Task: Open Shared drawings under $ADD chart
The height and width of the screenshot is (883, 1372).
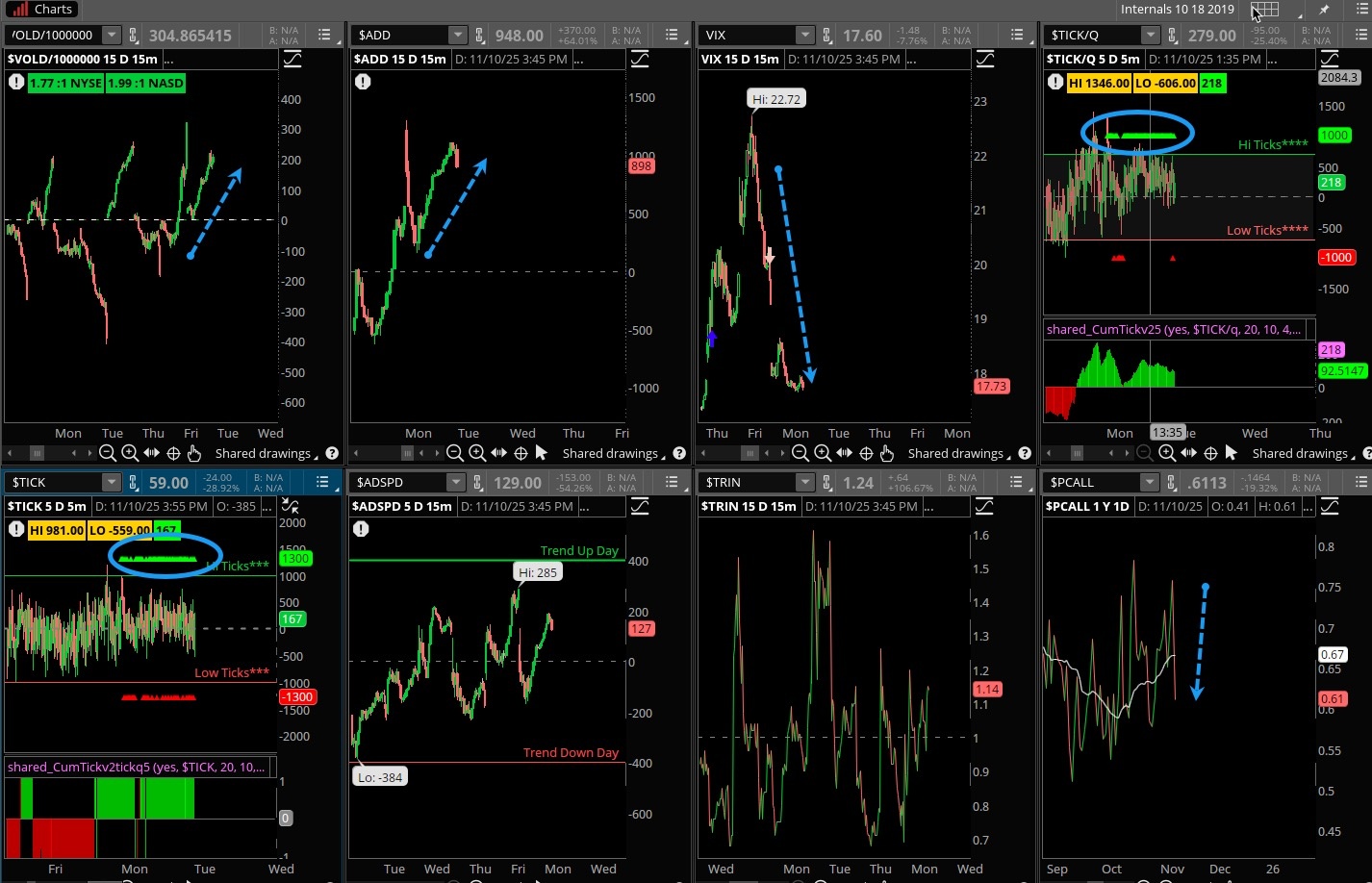Action: tap(610, 453)
